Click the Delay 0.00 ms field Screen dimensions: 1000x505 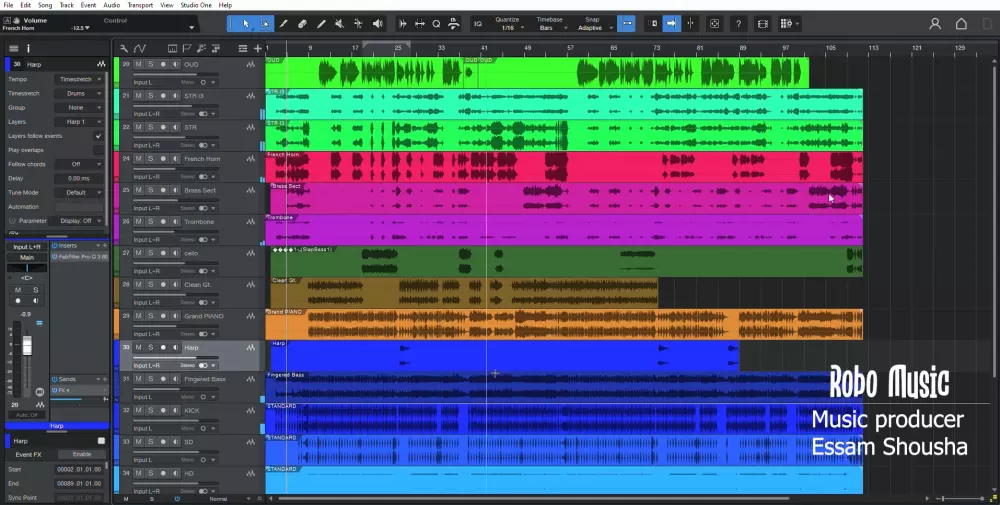click(80, 178)
